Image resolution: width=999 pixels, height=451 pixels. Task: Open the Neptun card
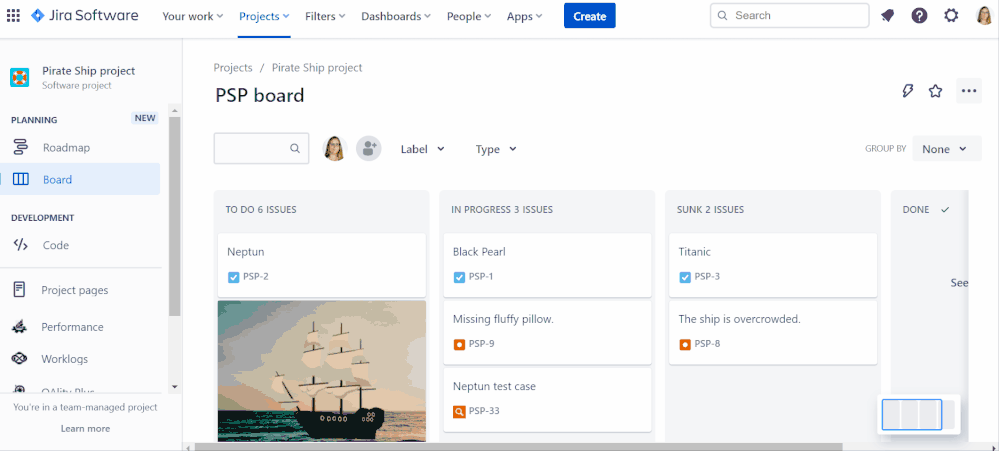click(x=322, y=265)
